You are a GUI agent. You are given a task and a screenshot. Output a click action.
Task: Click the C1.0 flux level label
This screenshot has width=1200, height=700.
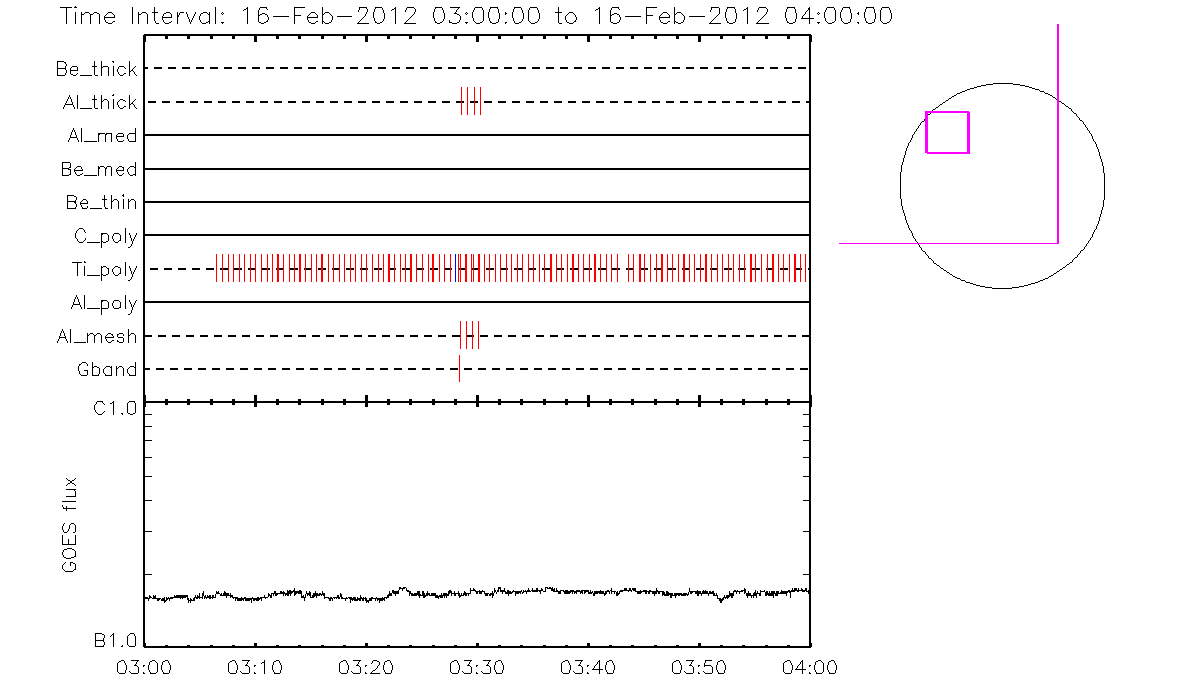116,408
